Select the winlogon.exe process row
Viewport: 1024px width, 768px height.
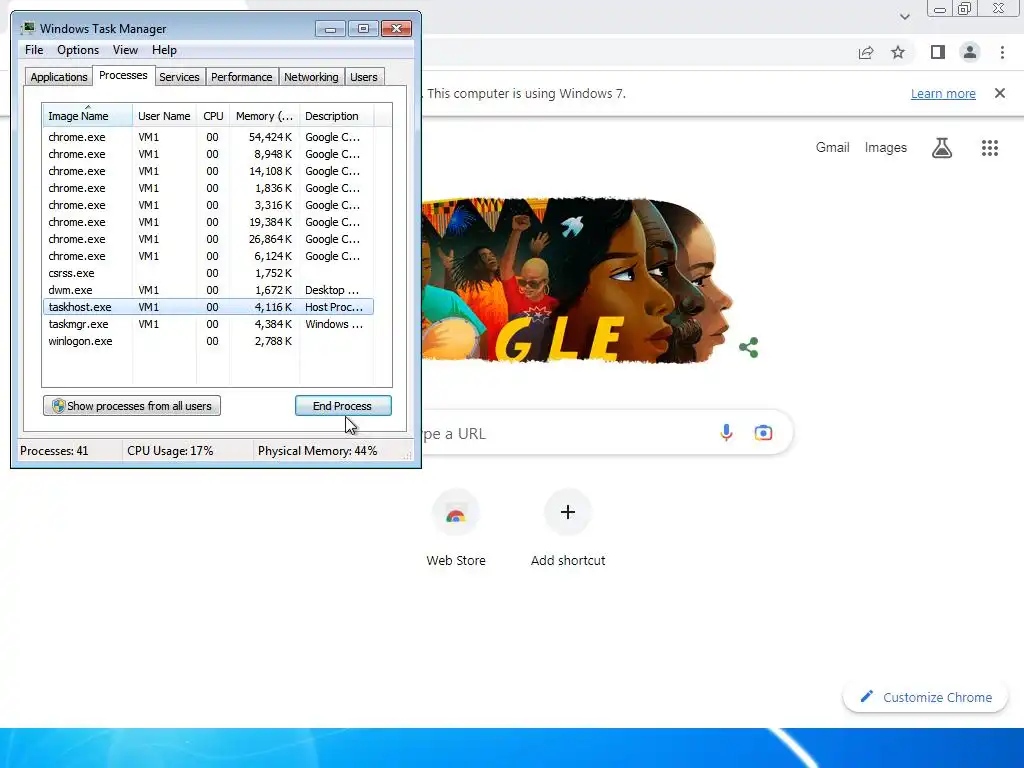[208, 341]
